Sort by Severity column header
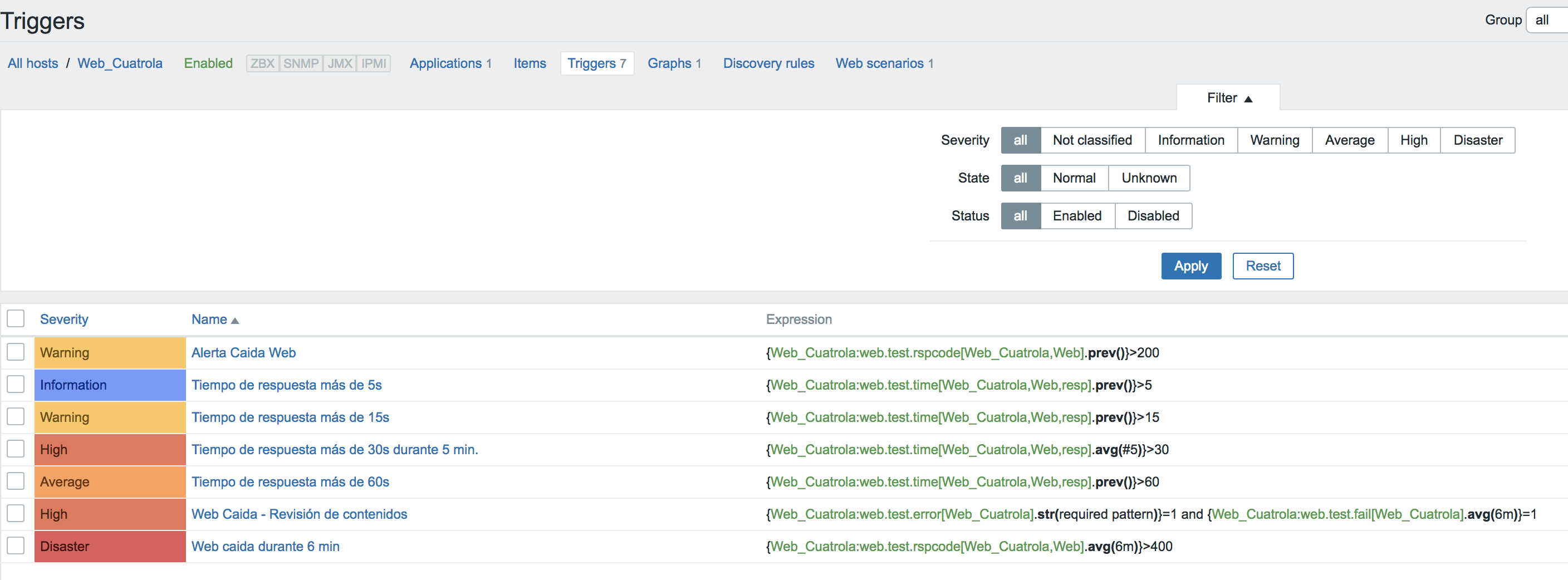 pyautogui.click(x=64, y=320)
